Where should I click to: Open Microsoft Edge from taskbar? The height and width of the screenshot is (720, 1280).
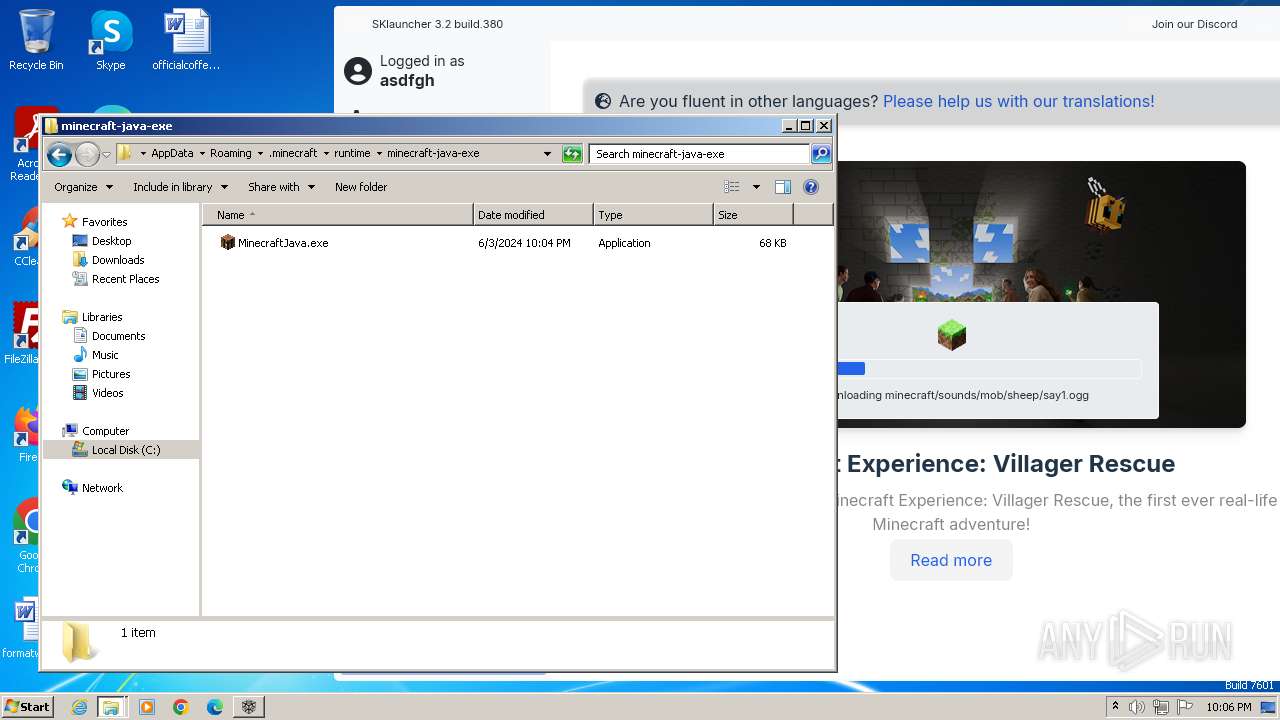coord(215,707)
